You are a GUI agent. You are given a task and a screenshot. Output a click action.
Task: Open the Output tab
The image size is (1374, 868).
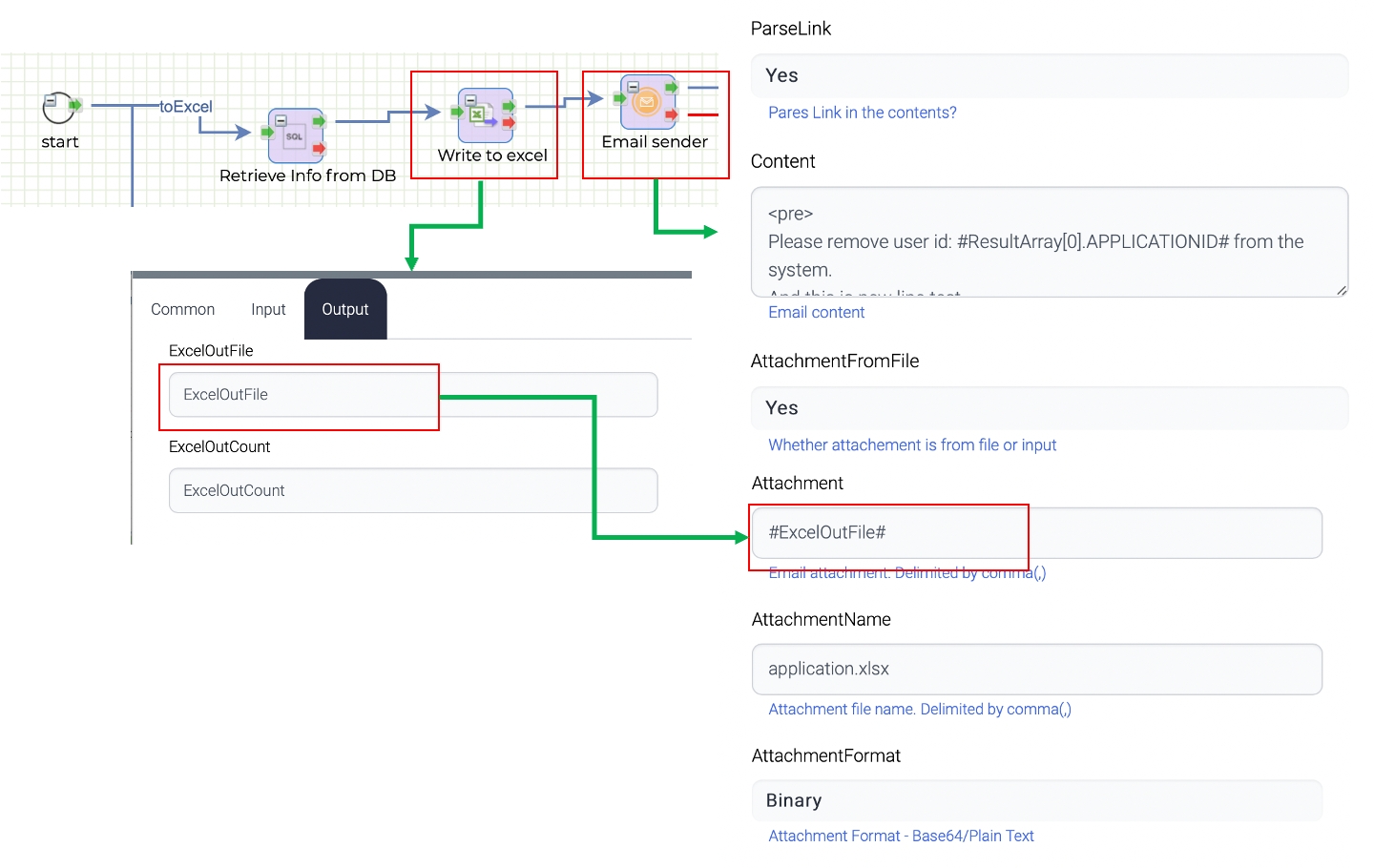pyautogui.click(x=345, y=310)
